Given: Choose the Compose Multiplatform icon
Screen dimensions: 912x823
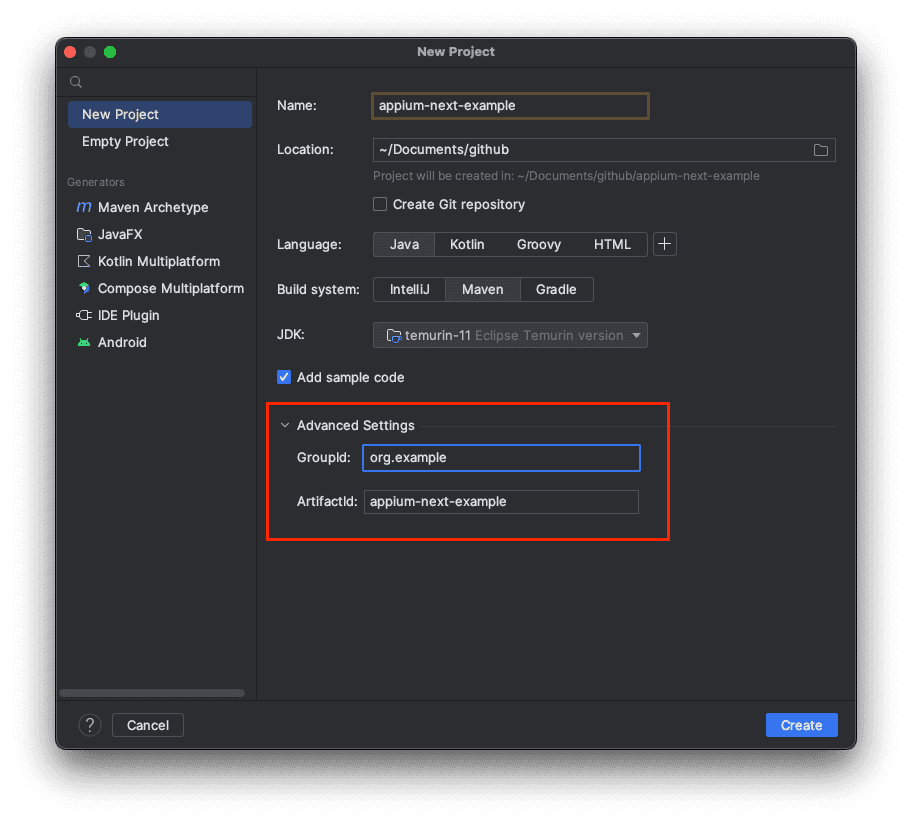Looking at the screenshot, I should click(x=84, y=289).
